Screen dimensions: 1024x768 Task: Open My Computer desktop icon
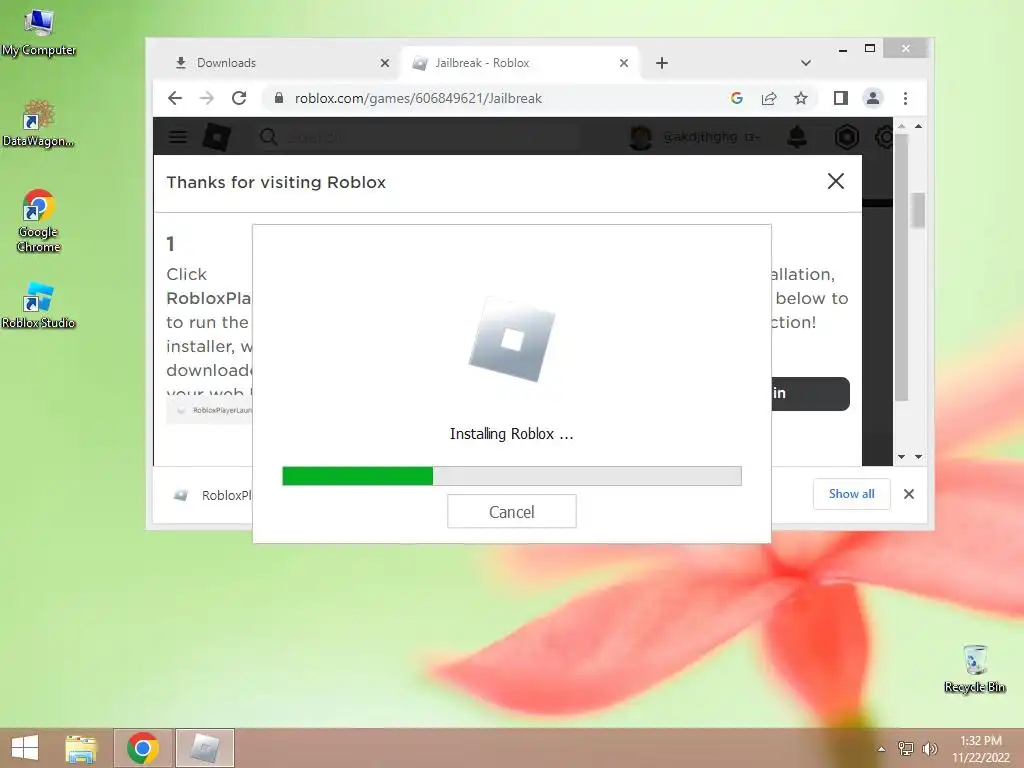coord(39,33)
